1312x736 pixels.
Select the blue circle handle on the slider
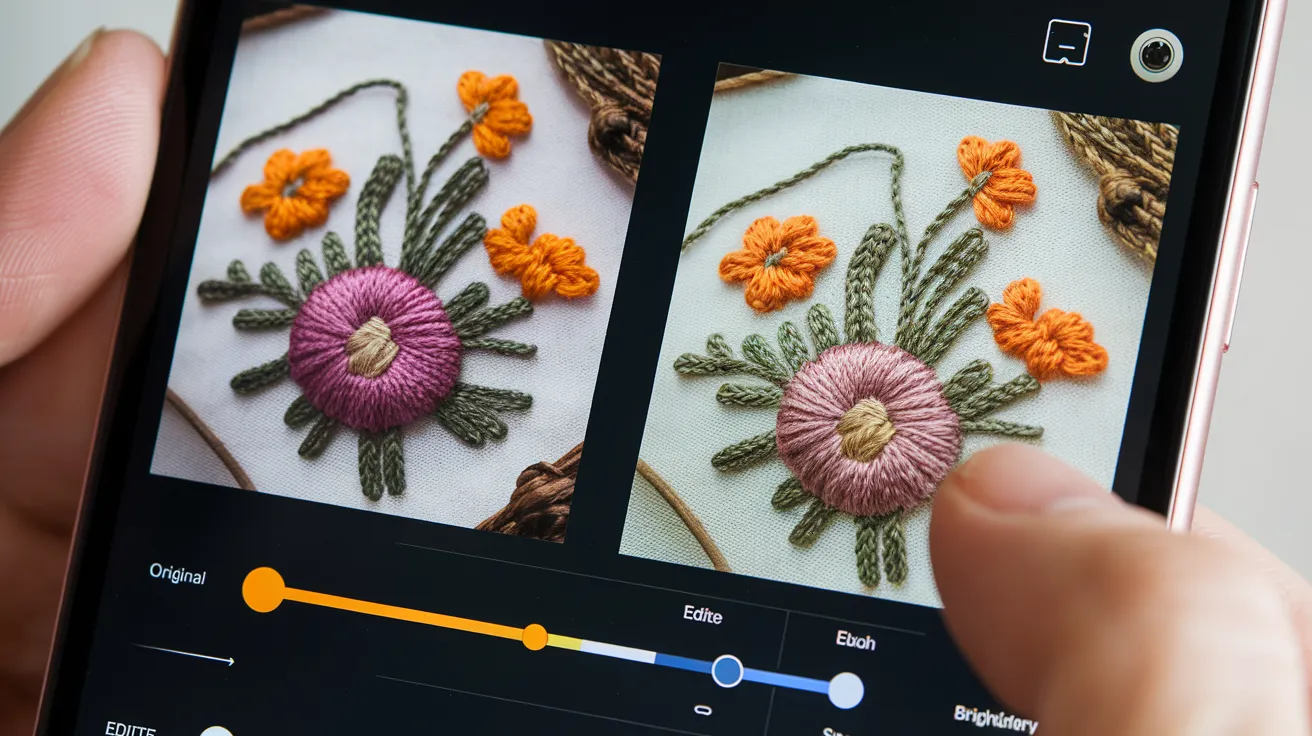(727, 668)
